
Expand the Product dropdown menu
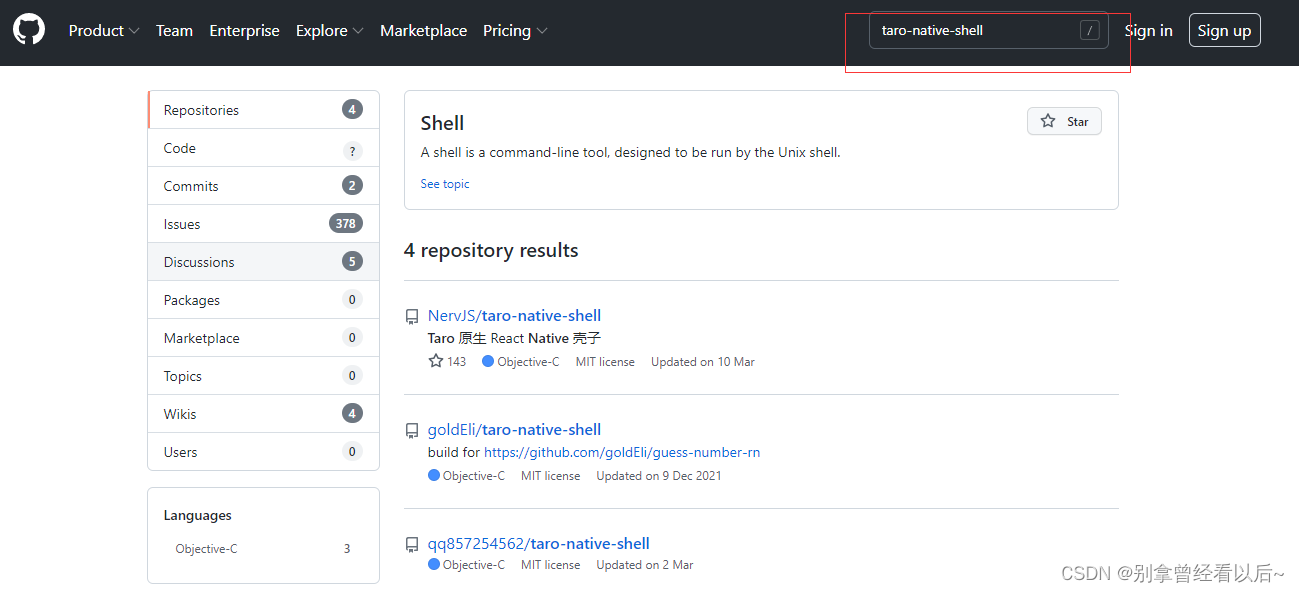(x=104, y=31)
